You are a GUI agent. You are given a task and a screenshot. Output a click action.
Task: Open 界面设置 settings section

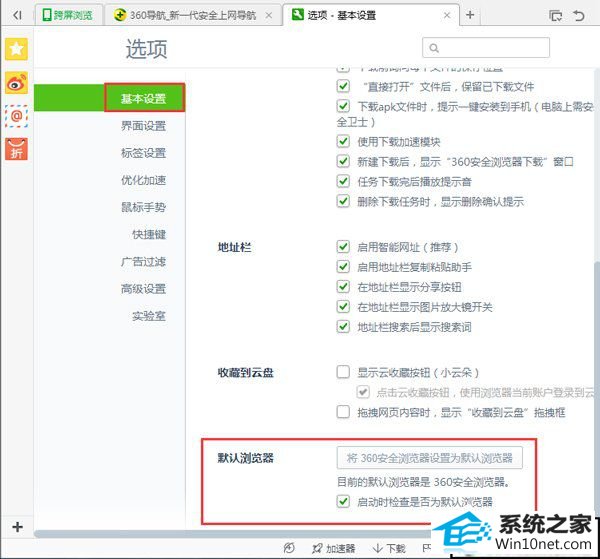pyautogui.click(x=143, y=125)
